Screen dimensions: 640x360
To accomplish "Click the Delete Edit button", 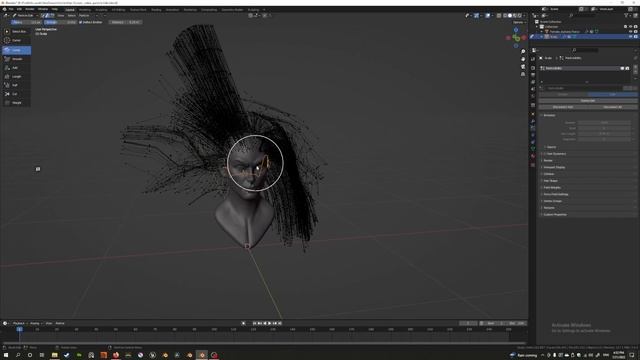I will [588, 100].
